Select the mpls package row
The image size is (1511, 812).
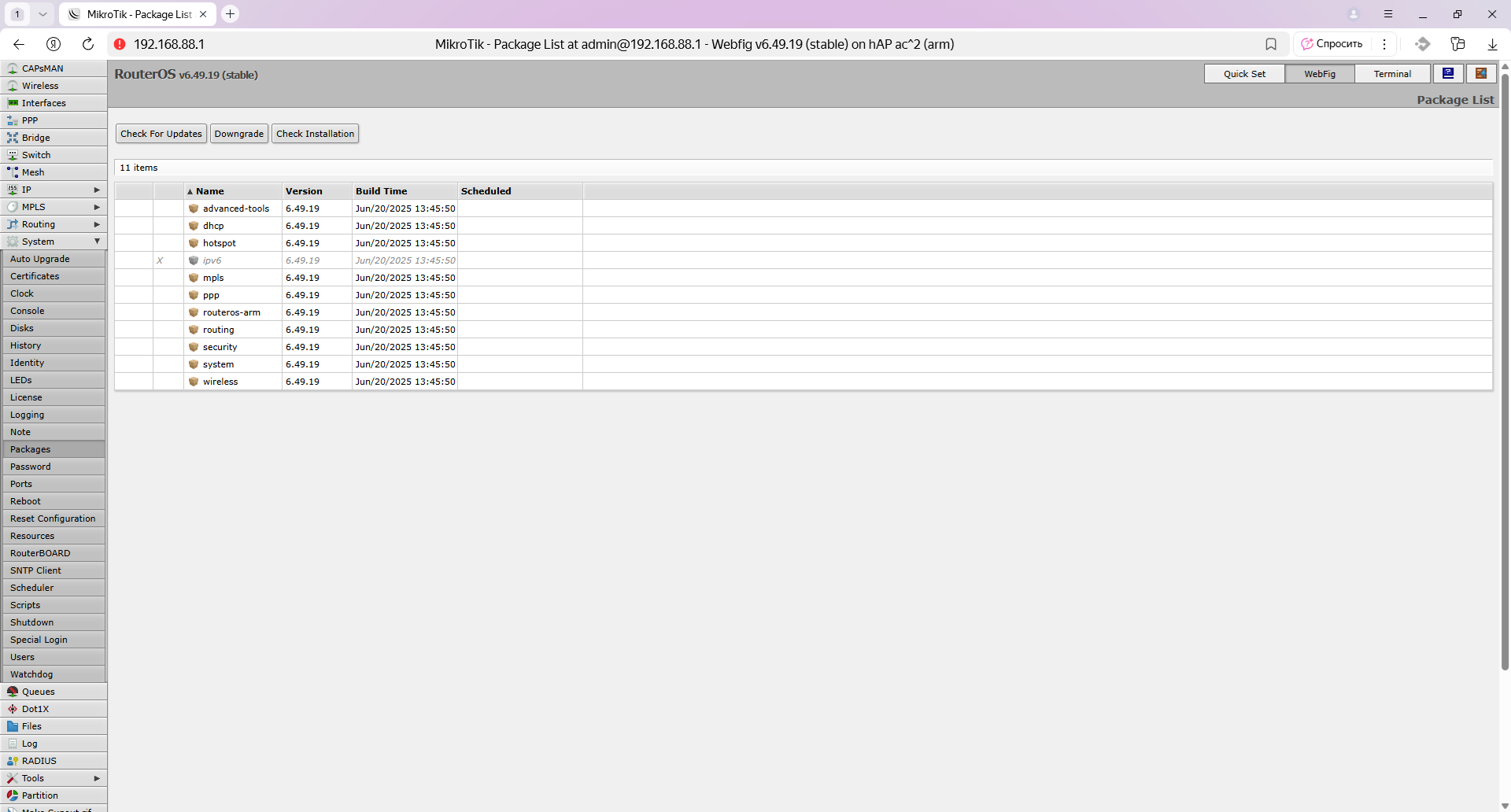click(804, 278)
